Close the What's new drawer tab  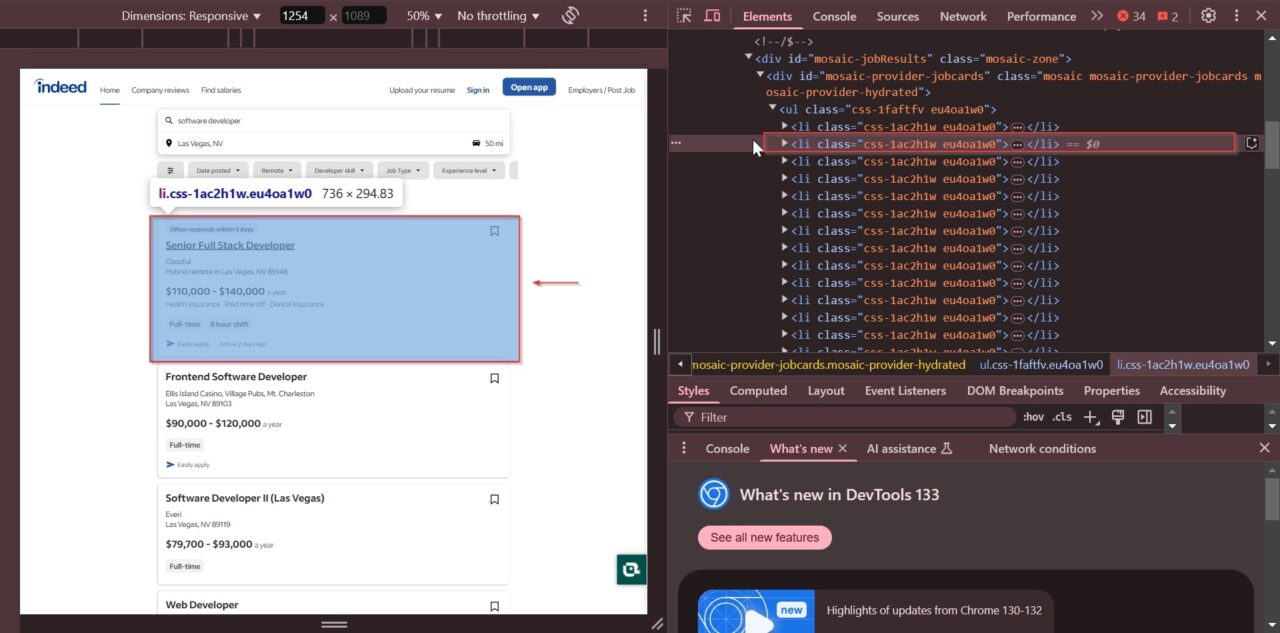842,448
